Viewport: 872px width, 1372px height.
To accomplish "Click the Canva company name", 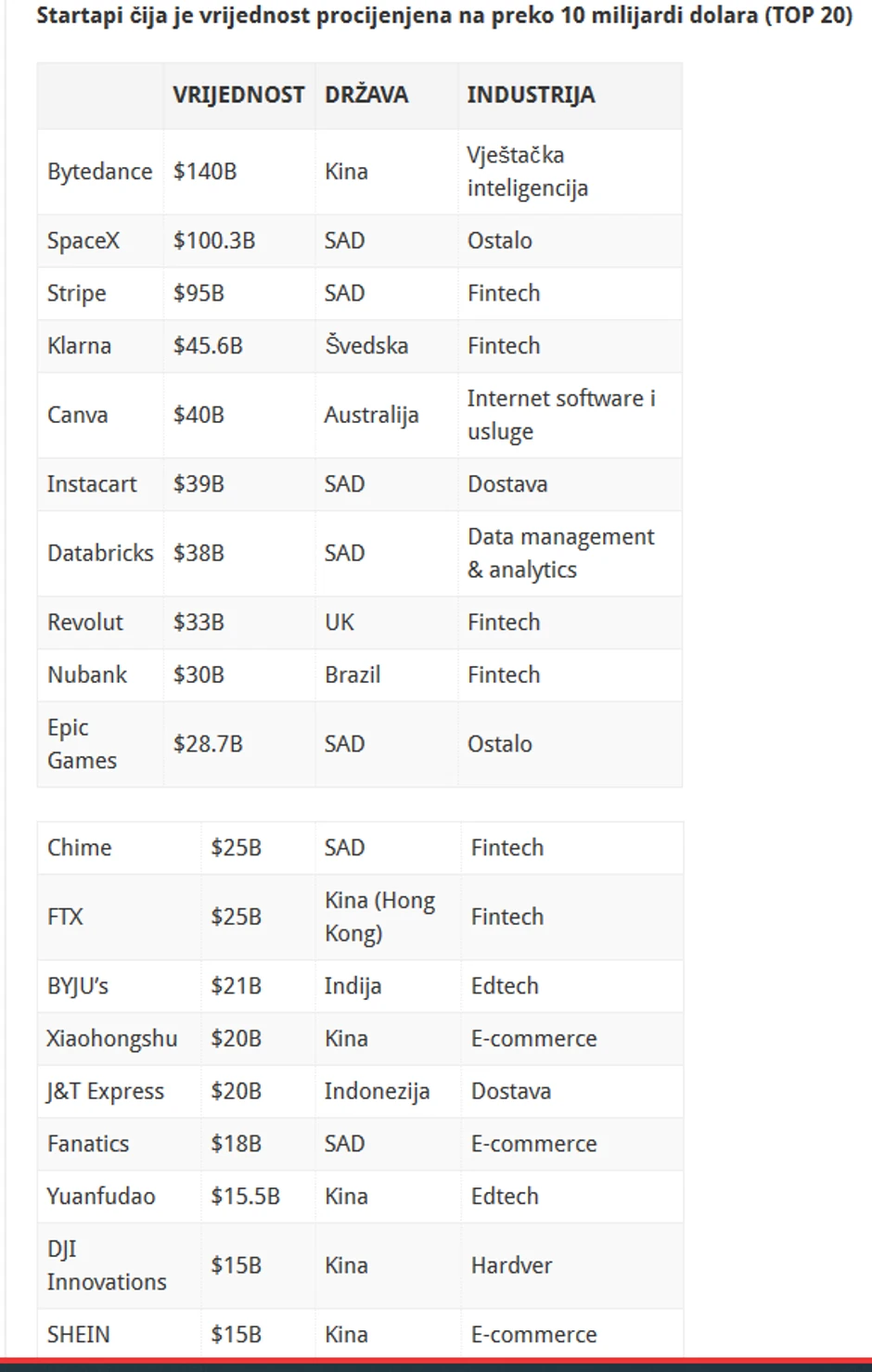I will tap(78, 415).
